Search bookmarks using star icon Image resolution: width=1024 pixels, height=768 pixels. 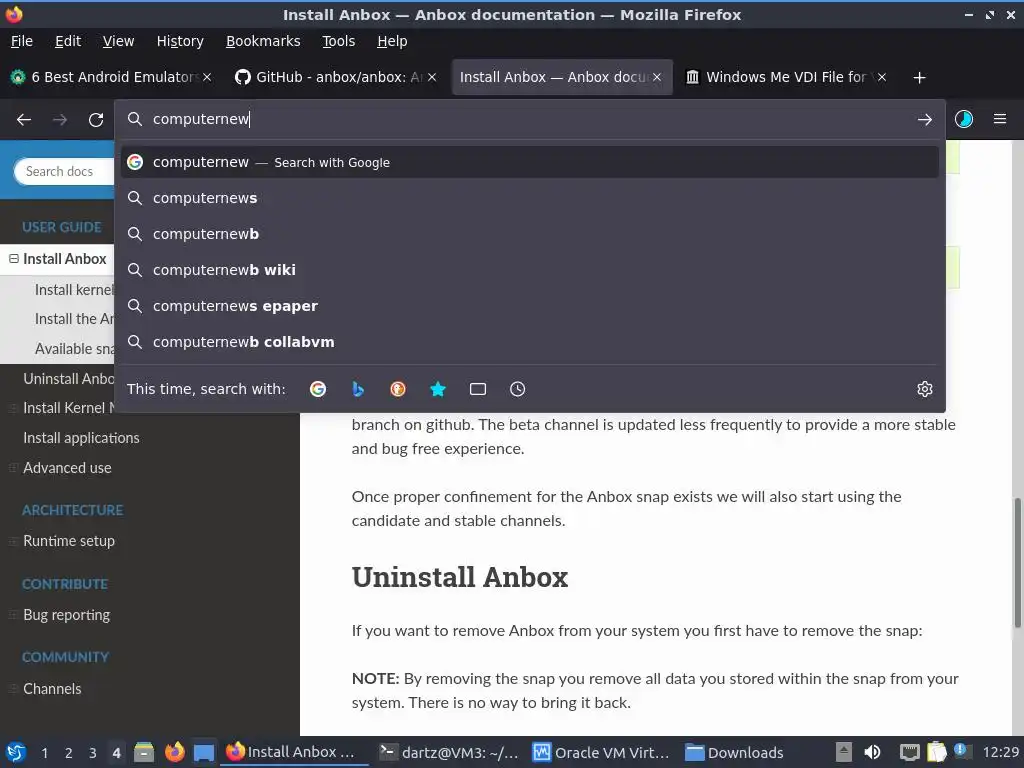coord(438,389)
